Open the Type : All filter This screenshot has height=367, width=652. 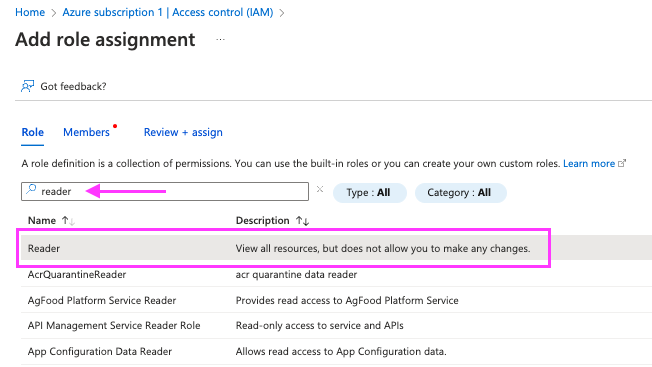pyautogui.click(x=369, y=192)
